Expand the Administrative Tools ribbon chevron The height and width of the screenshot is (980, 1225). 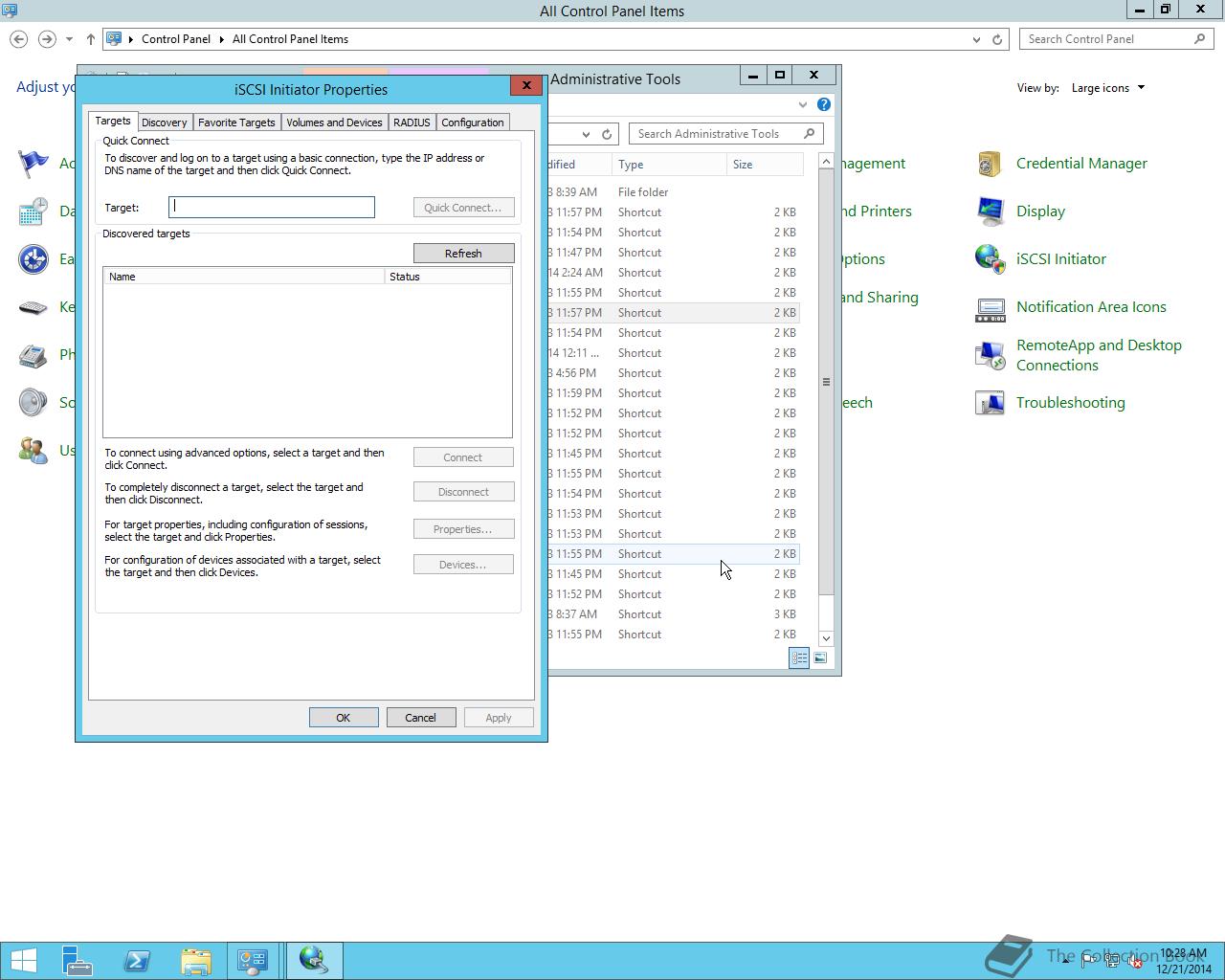(802, 104)
